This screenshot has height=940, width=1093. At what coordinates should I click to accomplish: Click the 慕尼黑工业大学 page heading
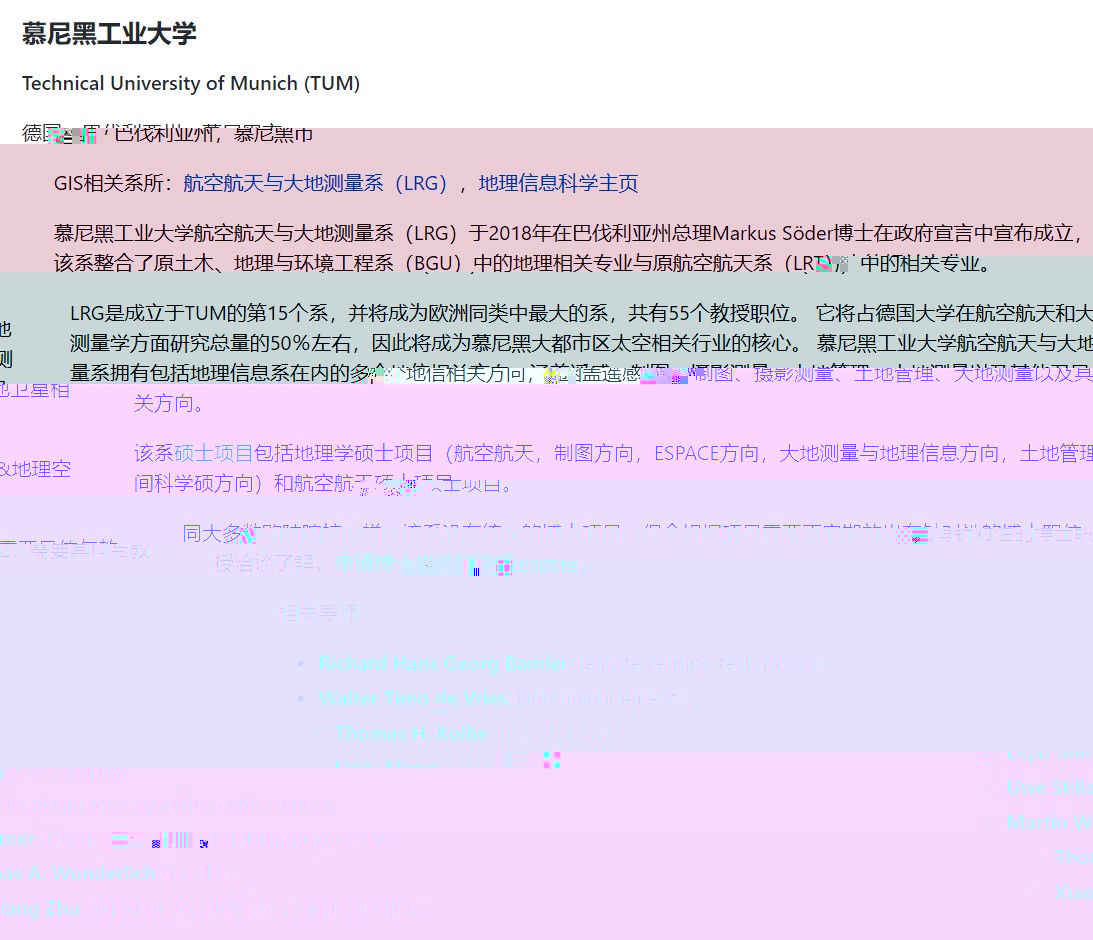pos(109,33)
